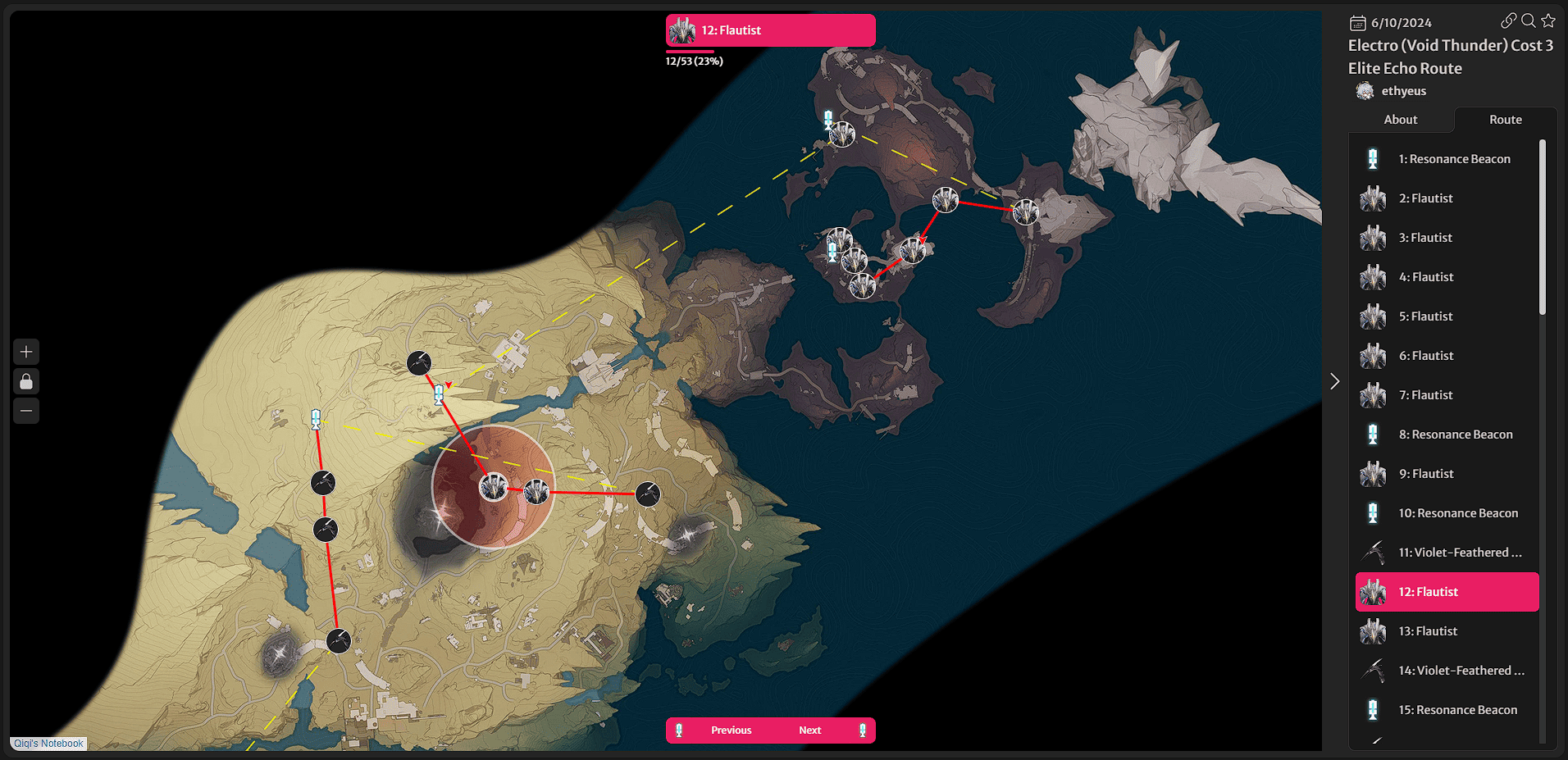Select step '3: Flautist' in the route list
This screenshot has width=1568, height=760.
(x=1447, y=238)
